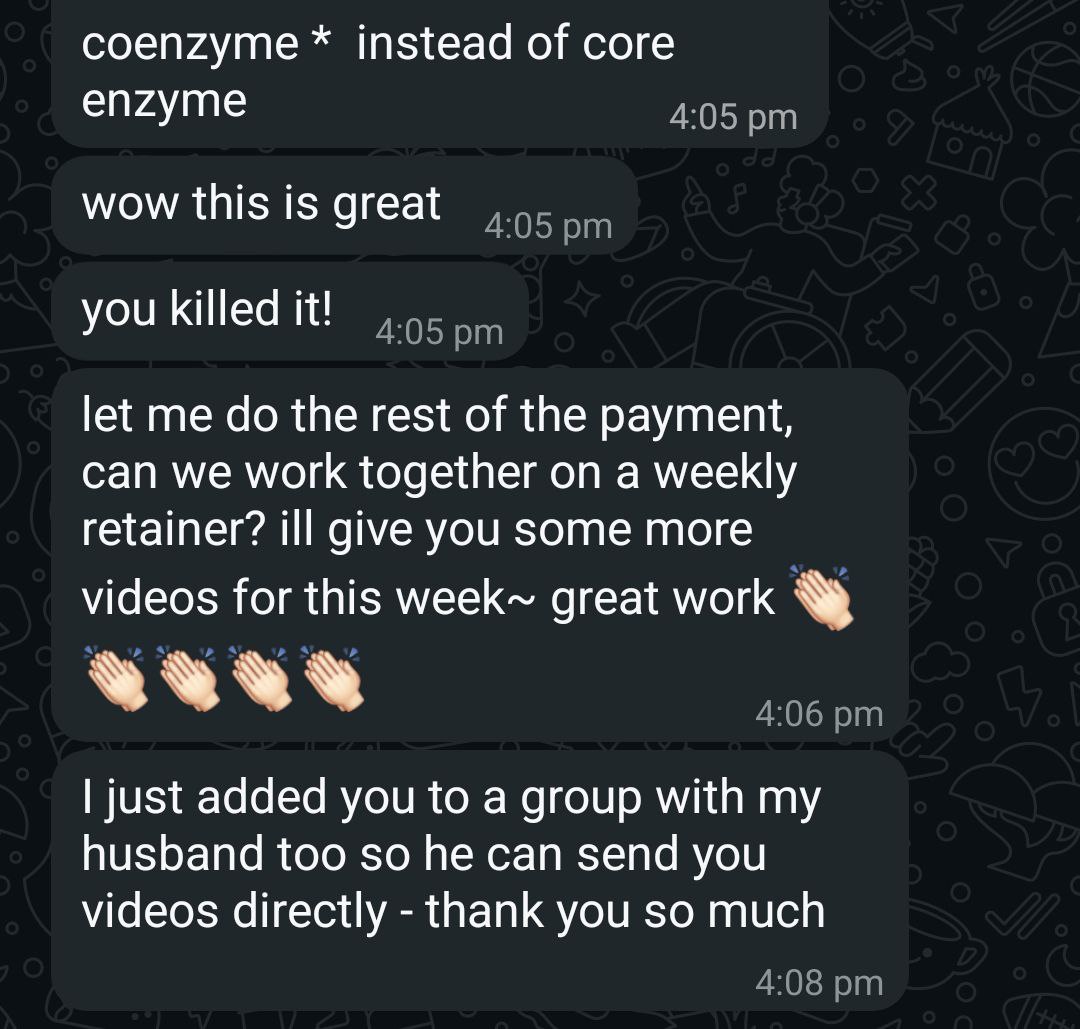Click the 4:08 pm timestamp
Screen dimensions: 1080x1029
819,982
